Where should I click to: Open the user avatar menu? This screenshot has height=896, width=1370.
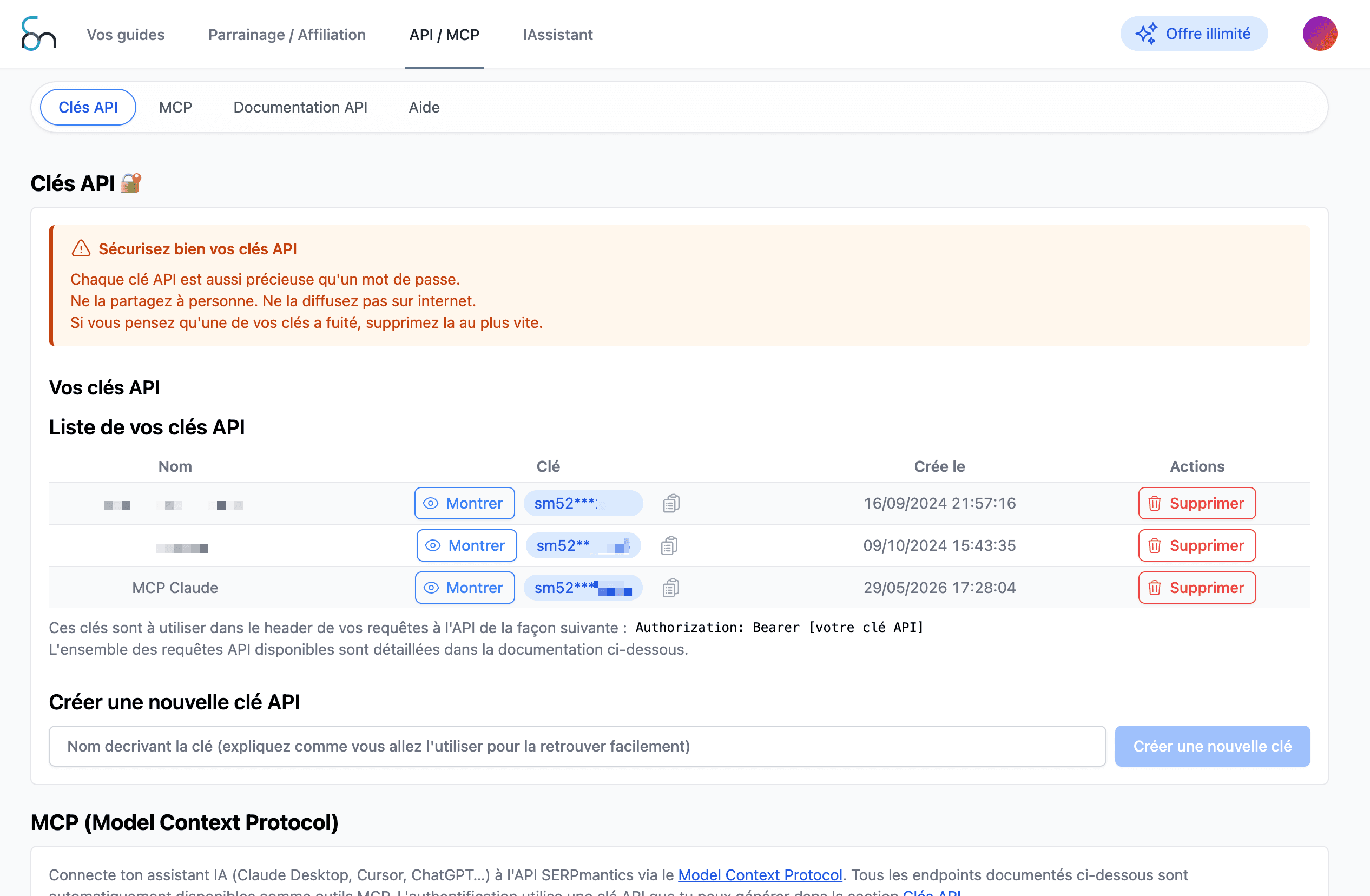click(1319, 34)
